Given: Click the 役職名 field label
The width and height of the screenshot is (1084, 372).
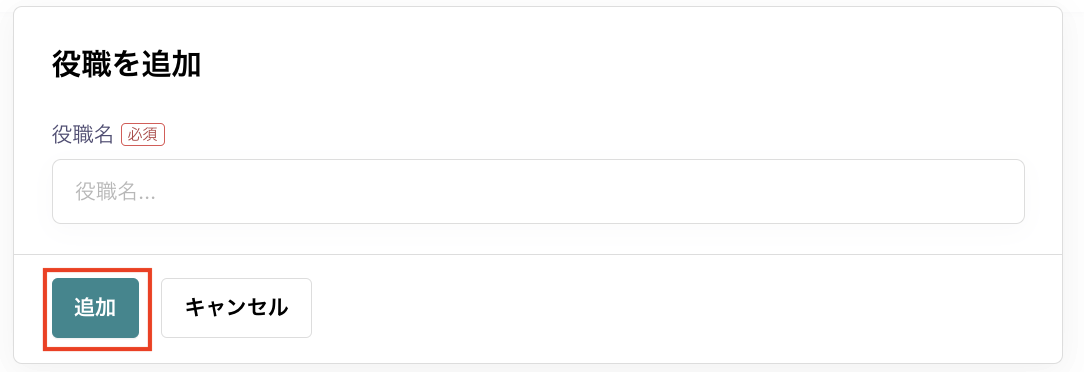Looking at the screenshot, I should [82, 135].
